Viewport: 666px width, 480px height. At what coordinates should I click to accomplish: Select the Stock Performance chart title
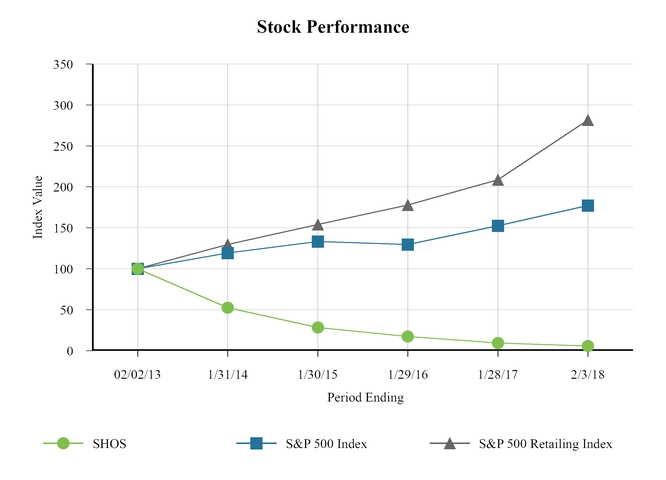[333, 27]
